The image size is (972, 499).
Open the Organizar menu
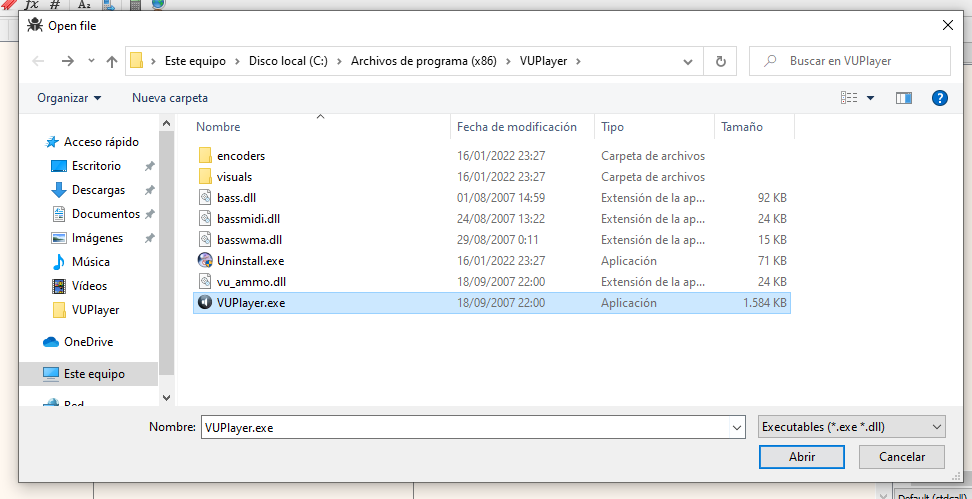coord(69,98)
